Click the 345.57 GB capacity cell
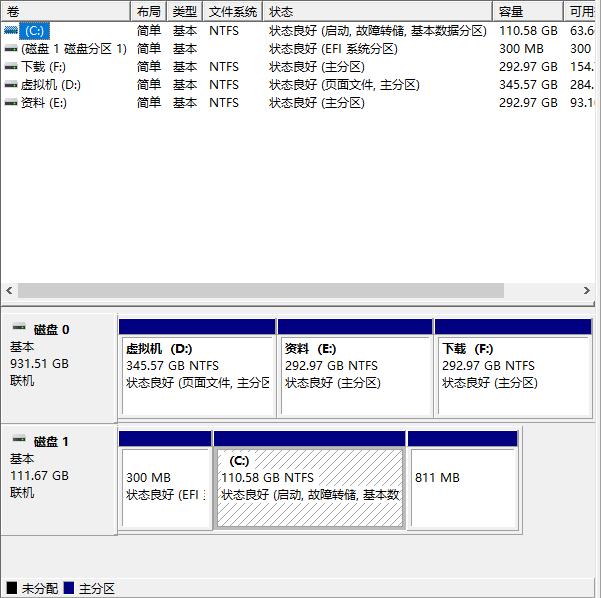Image resolution: width=601 pixels, height=598 pixels. coord(528,85)
